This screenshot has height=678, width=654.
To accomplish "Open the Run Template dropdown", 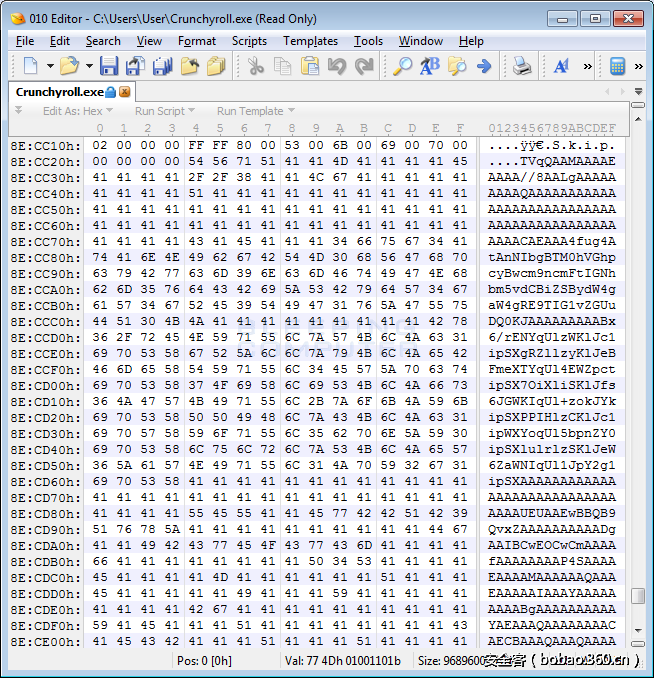I will [255, 111].
